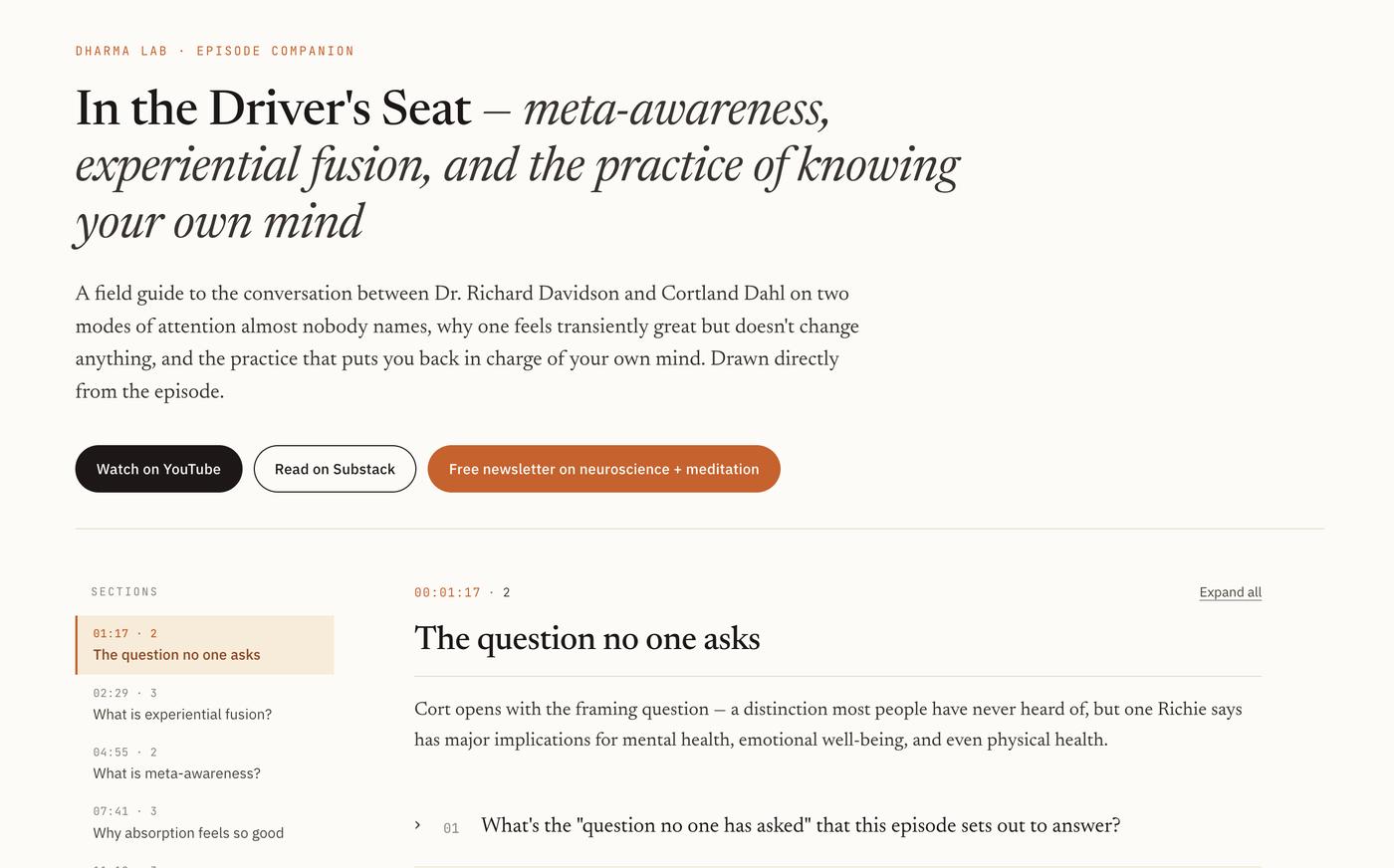1394x868 pixels.
Task: Click the SECTIONS sidebar label
Action: tap(124, 592)
